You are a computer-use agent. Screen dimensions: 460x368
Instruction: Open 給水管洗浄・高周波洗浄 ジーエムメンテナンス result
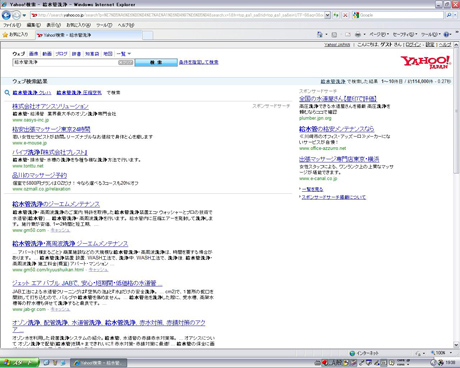[x=70, y=244]
